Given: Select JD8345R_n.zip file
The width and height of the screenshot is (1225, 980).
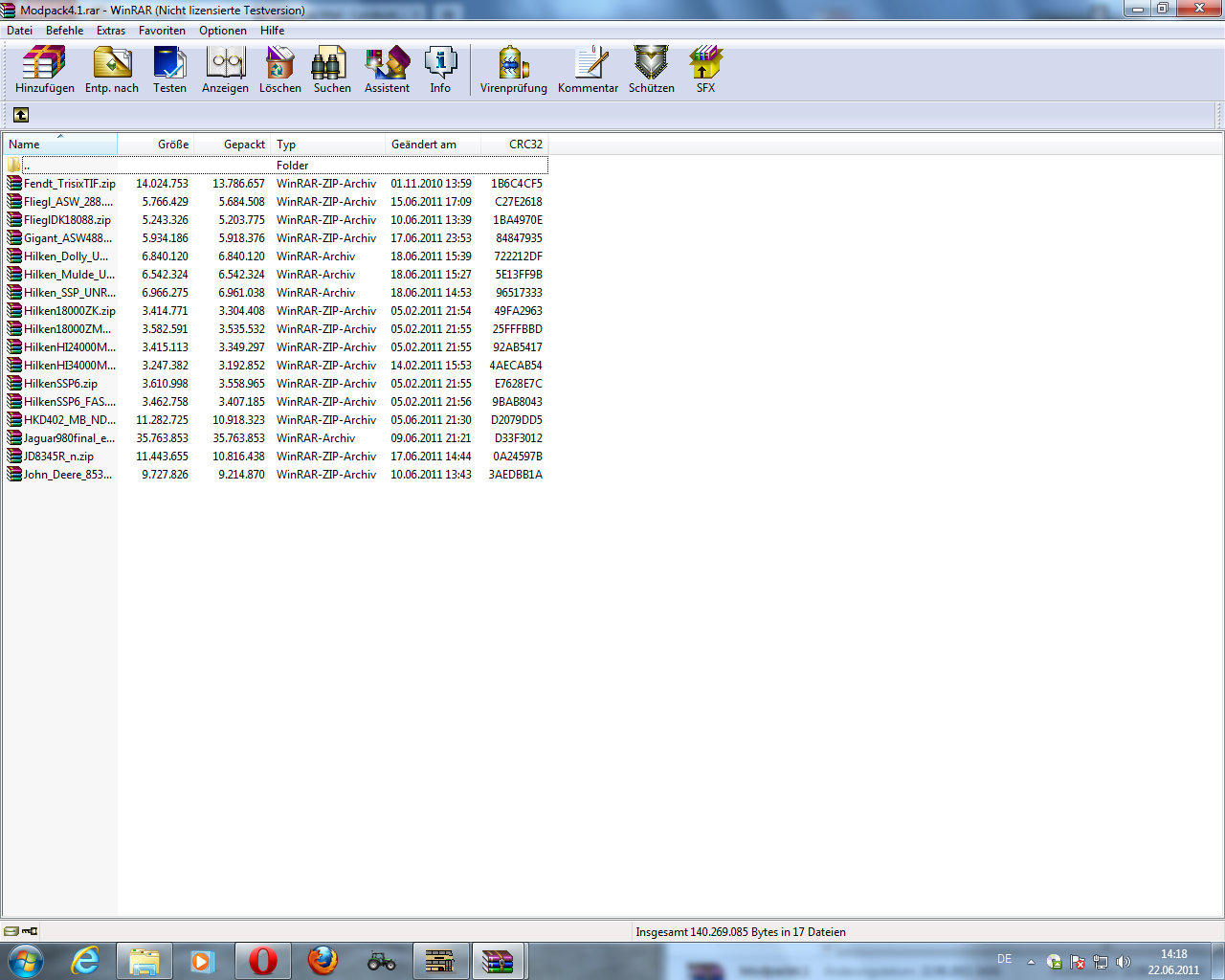Looking at the screenshot, I should [x=276, y=457].
